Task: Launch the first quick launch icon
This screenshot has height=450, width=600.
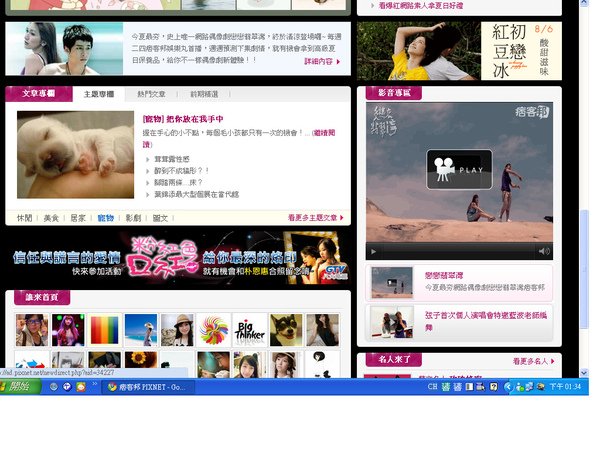Action: pos(54,387)
